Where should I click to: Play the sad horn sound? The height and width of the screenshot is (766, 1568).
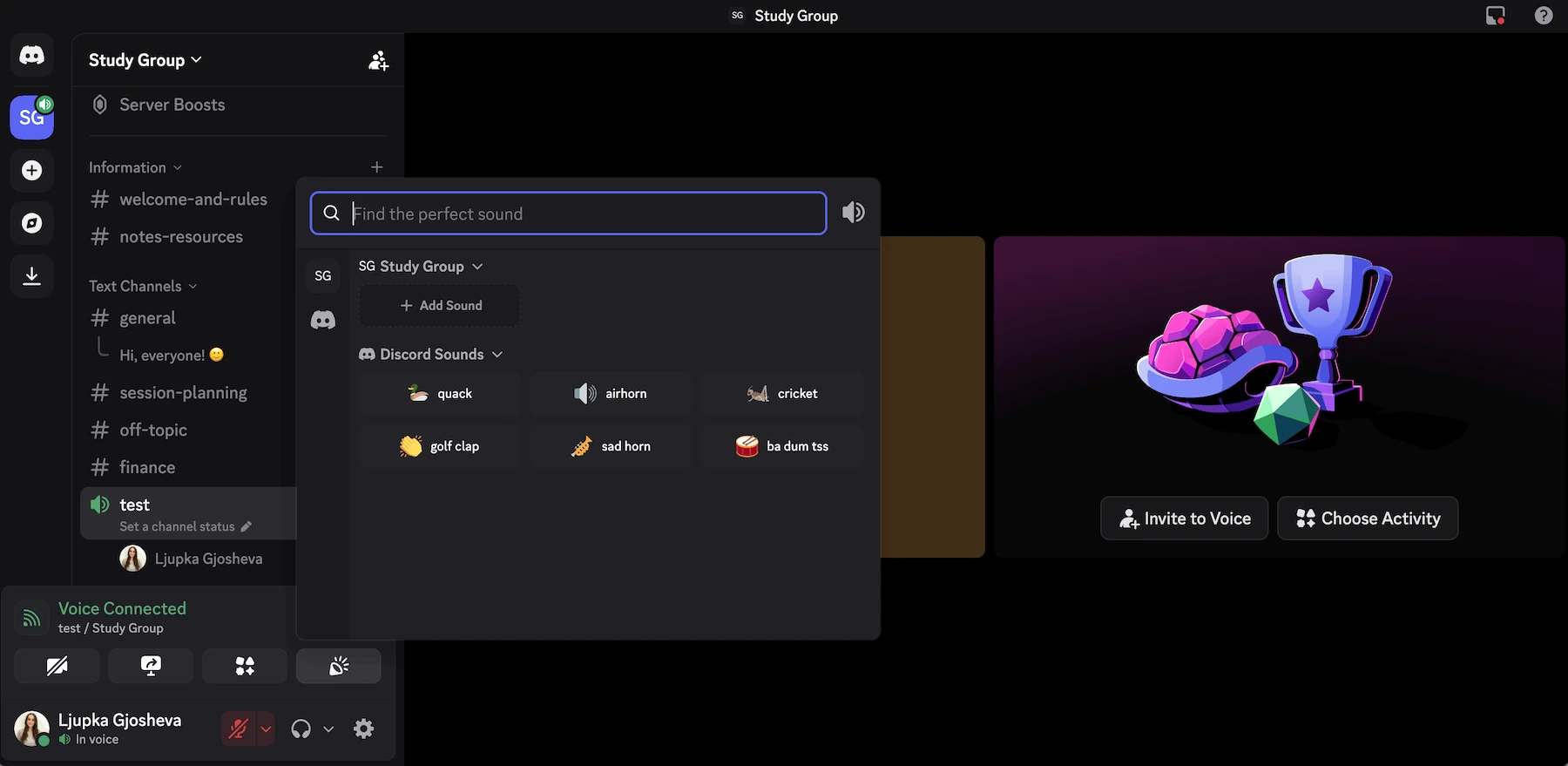click(x=611, y=446)
